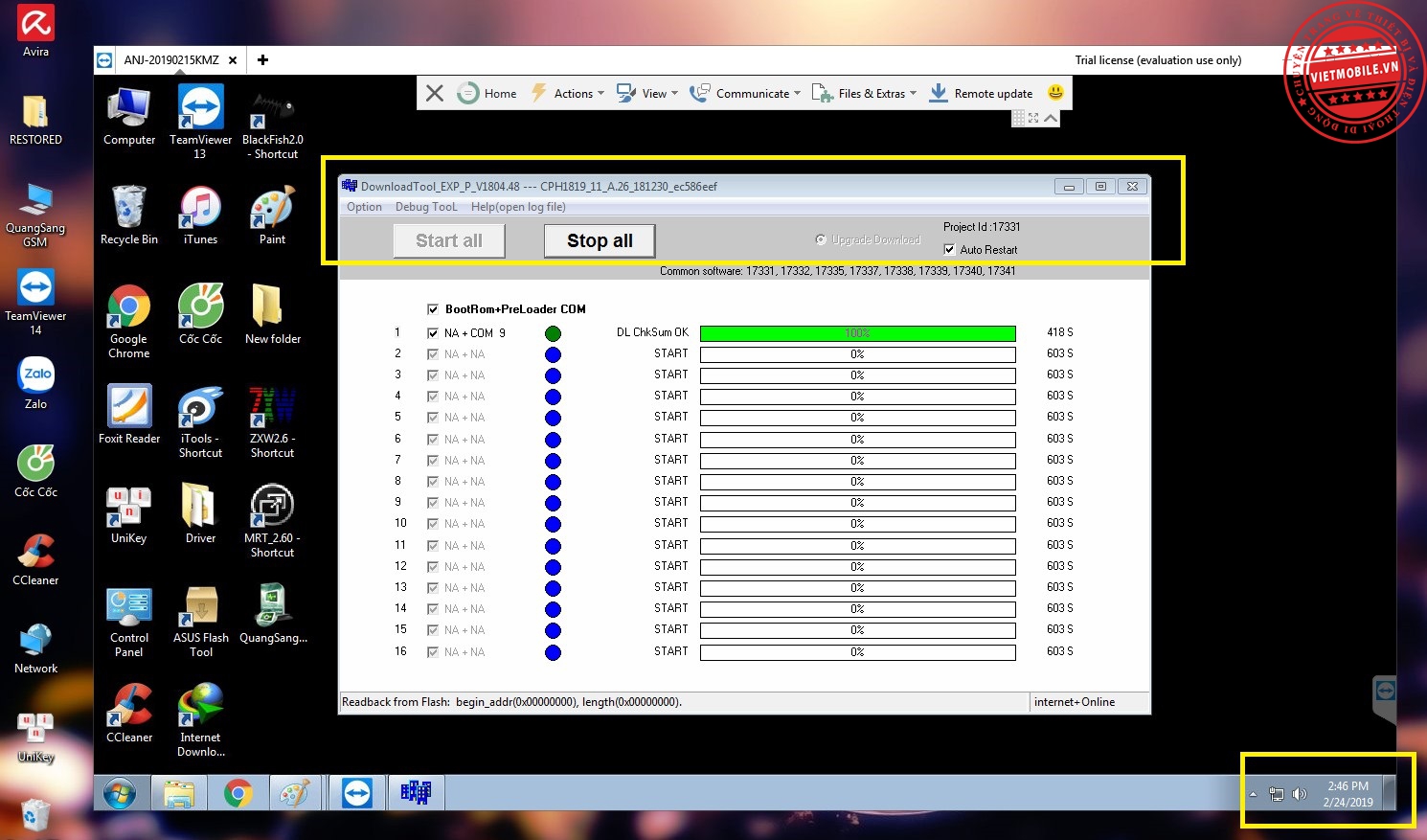Open Windows Explorer from remote taskbar

click(x=179, y=793)
